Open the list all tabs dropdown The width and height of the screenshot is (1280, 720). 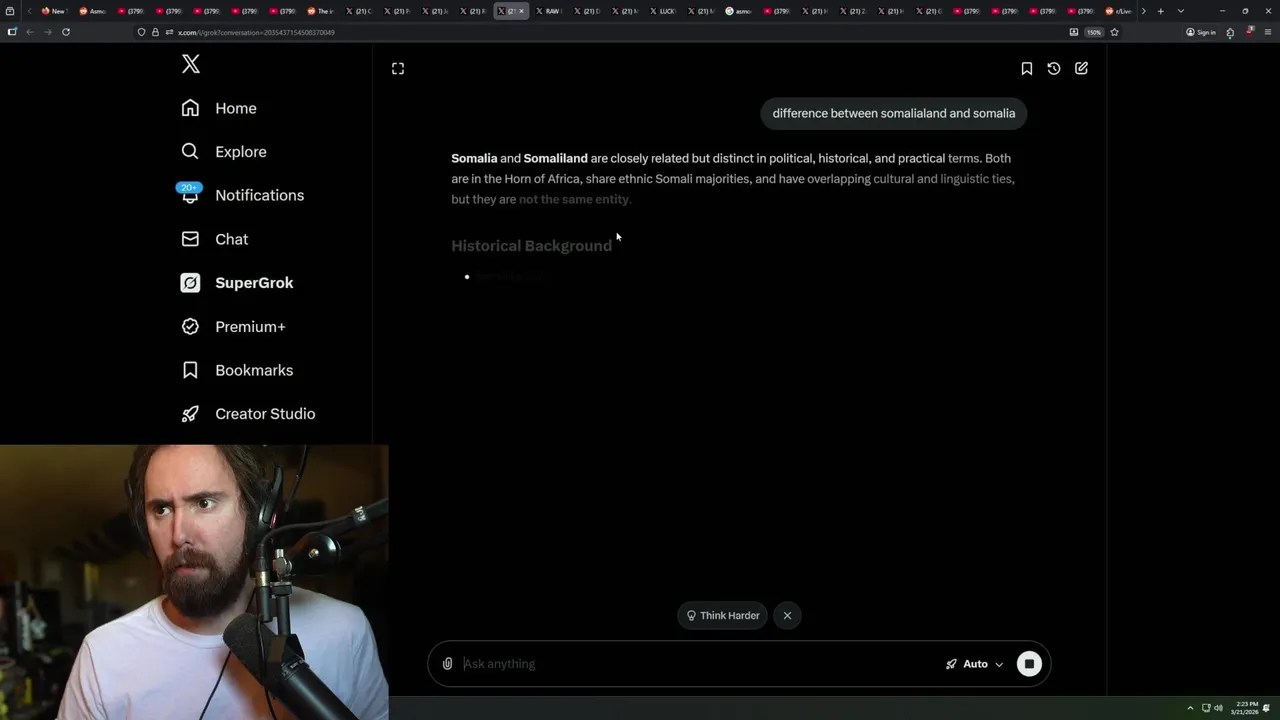click(1181, 11)
